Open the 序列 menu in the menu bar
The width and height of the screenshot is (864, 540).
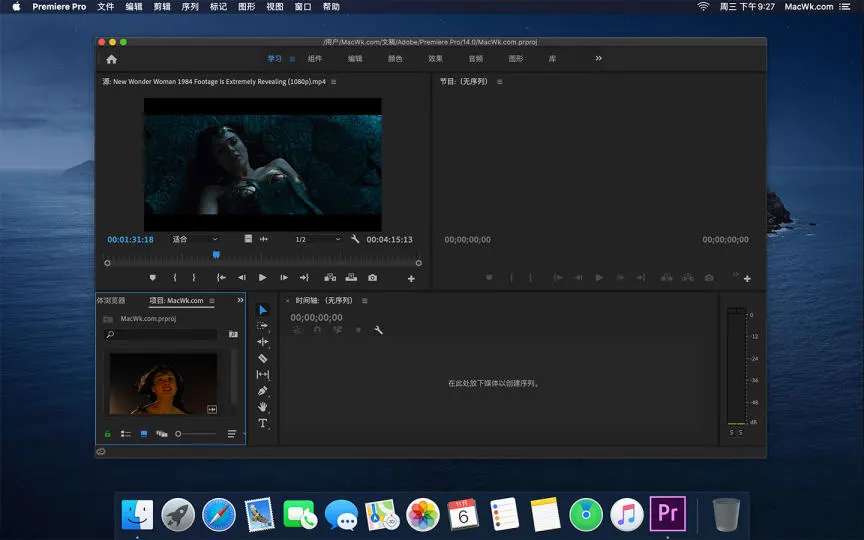pyautogui.click(x=190, y=7)
